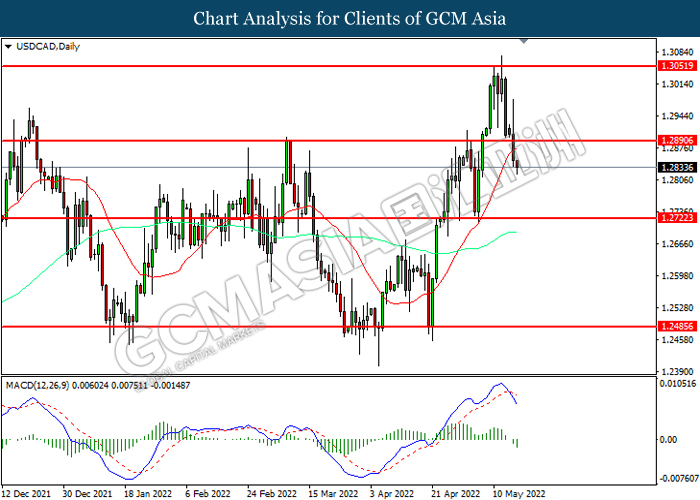Click the MACD zero level 0.00 label

tap(669, 440)
